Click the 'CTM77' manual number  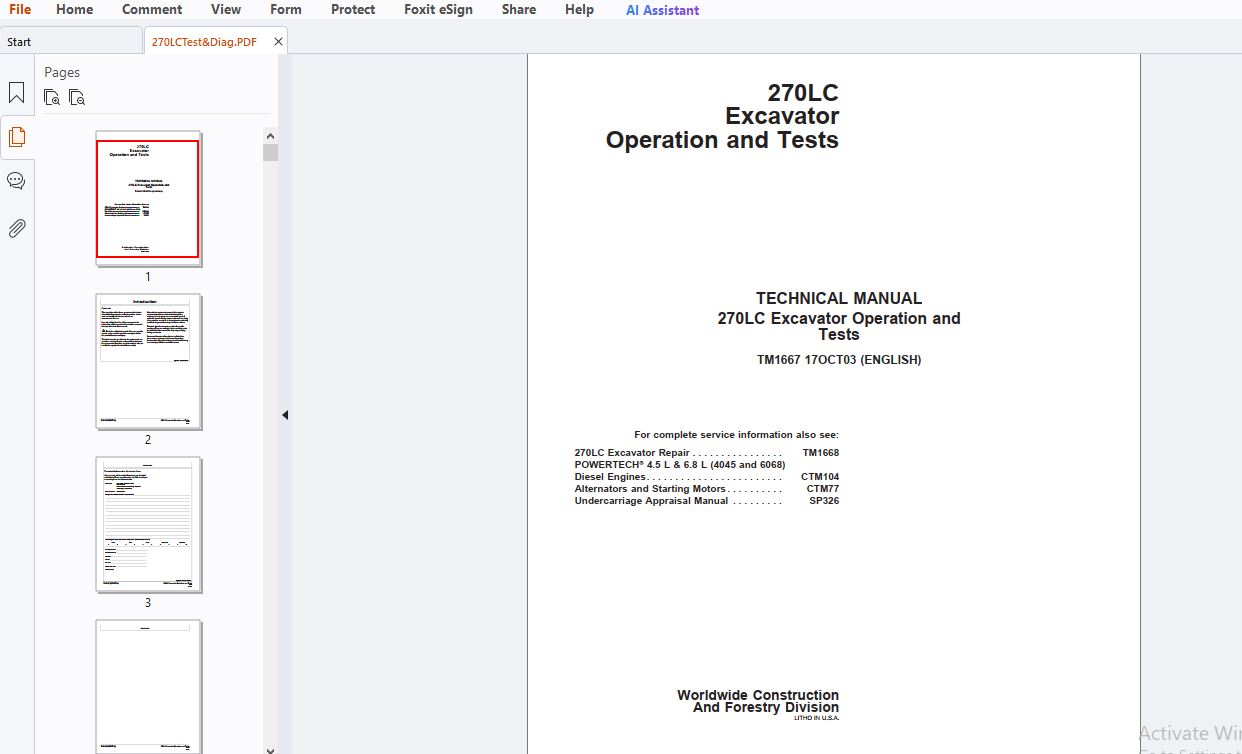tap(823, 489)
